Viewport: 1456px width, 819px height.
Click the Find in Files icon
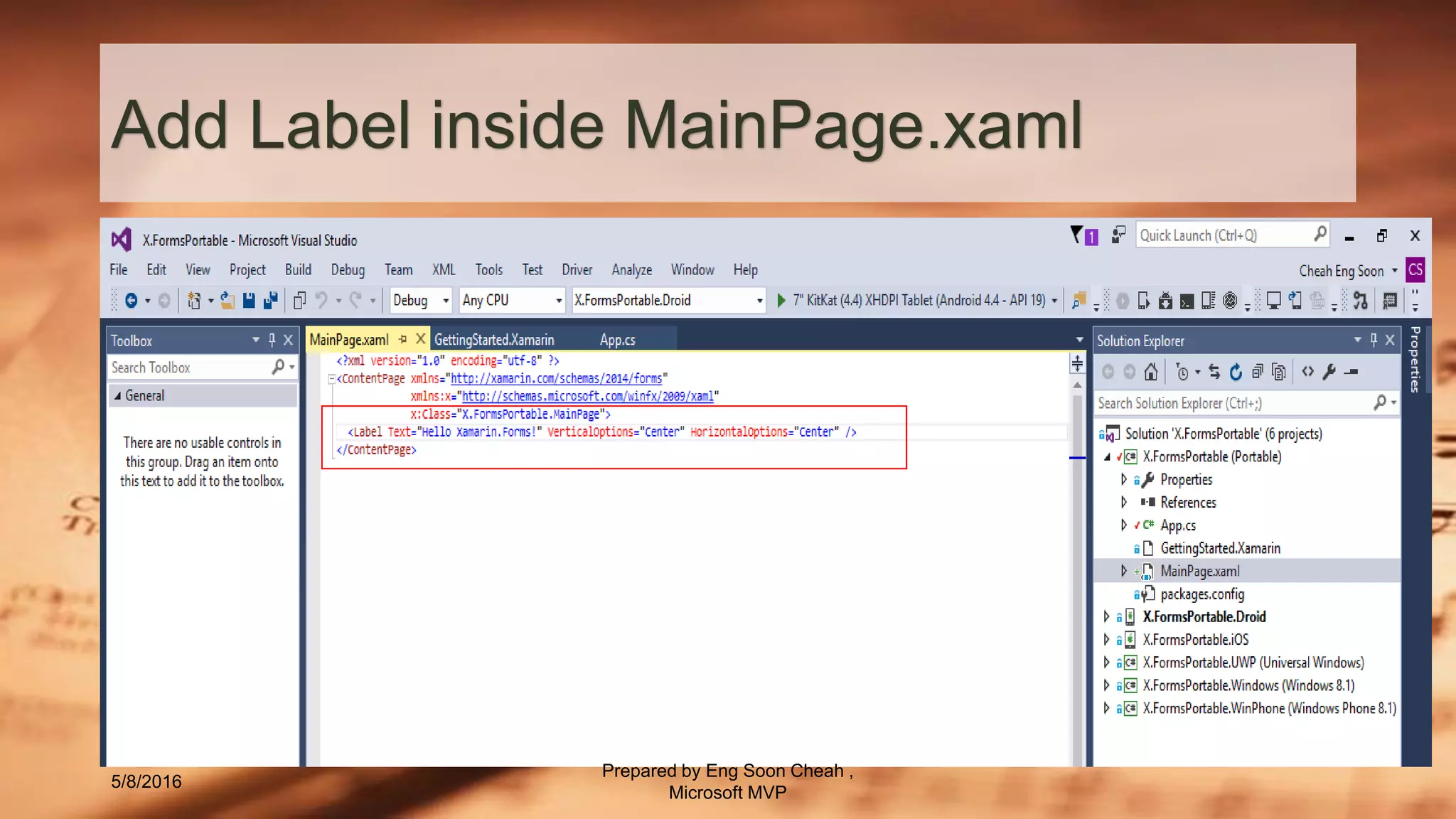click(1078, 301)
